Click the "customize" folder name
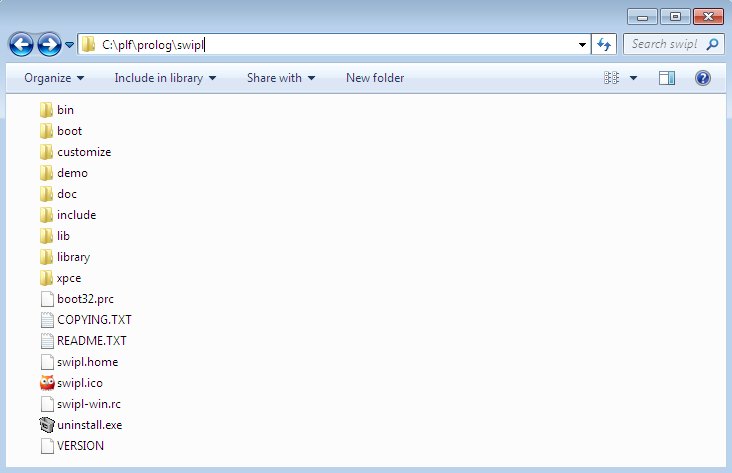This screenshot has width=732, height=473. click(x=84, y=152)
